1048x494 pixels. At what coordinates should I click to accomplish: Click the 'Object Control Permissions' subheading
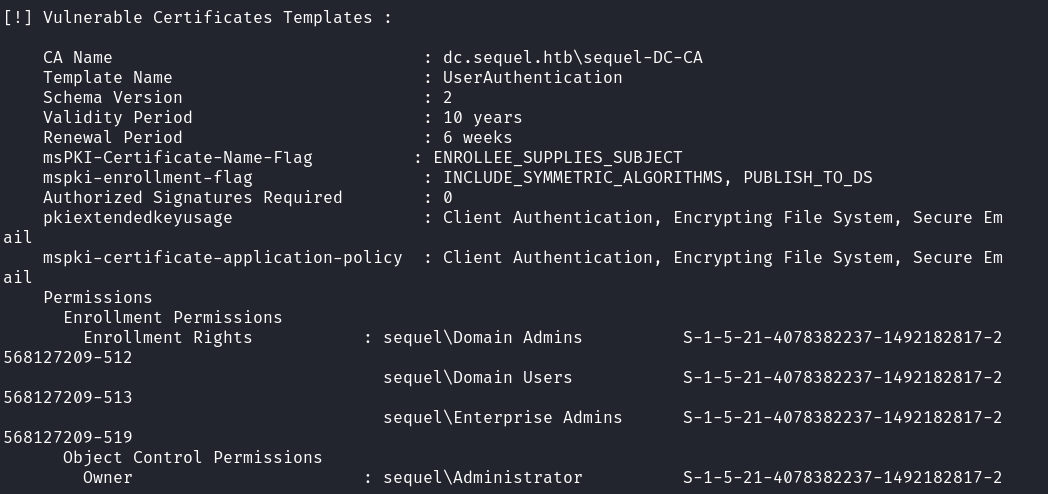(192, 457)
